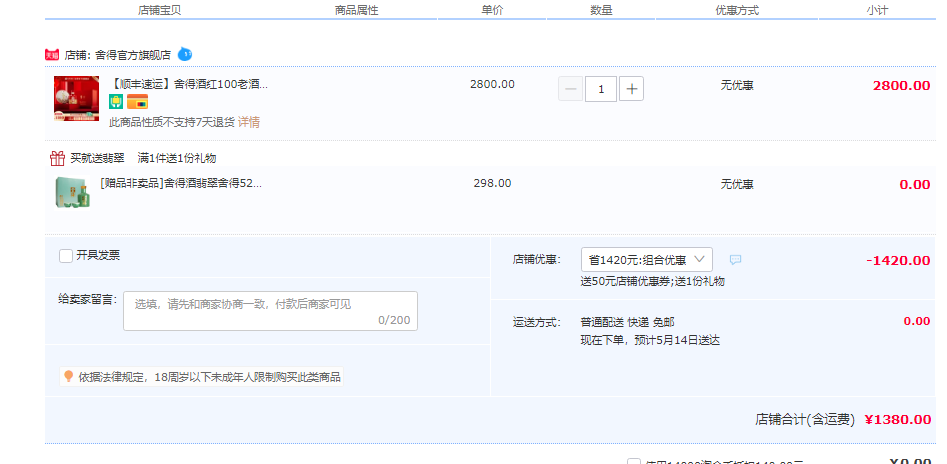
Task: Click the 买就送翡翠 promotion label
Action: coord(97,158)
